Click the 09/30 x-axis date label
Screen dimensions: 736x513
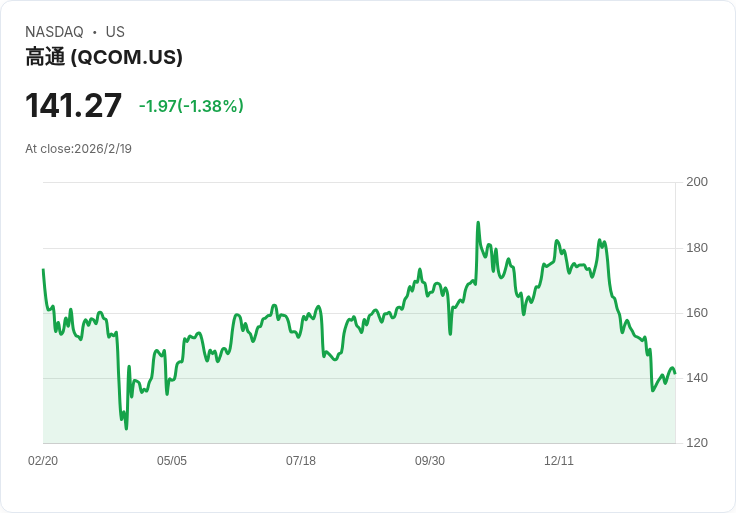(430, 460)
